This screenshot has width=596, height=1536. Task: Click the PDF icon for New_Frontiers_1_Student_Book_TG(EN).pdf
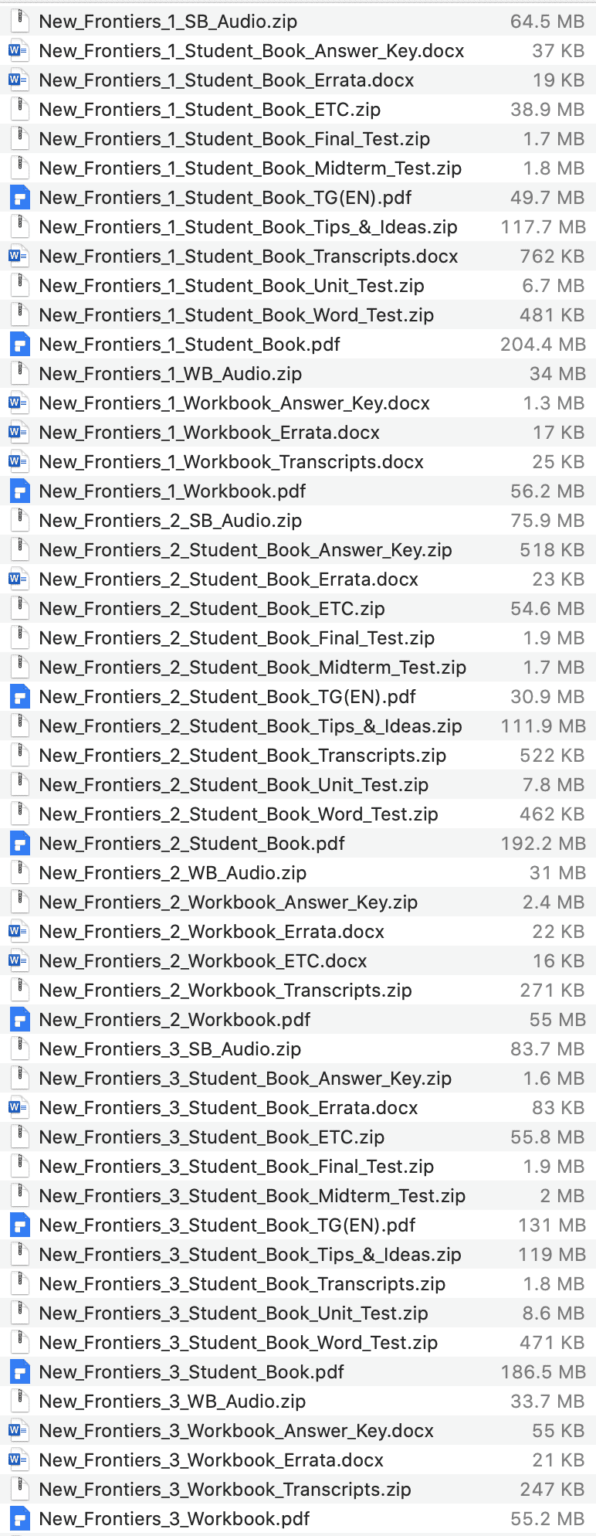[22, 198]
